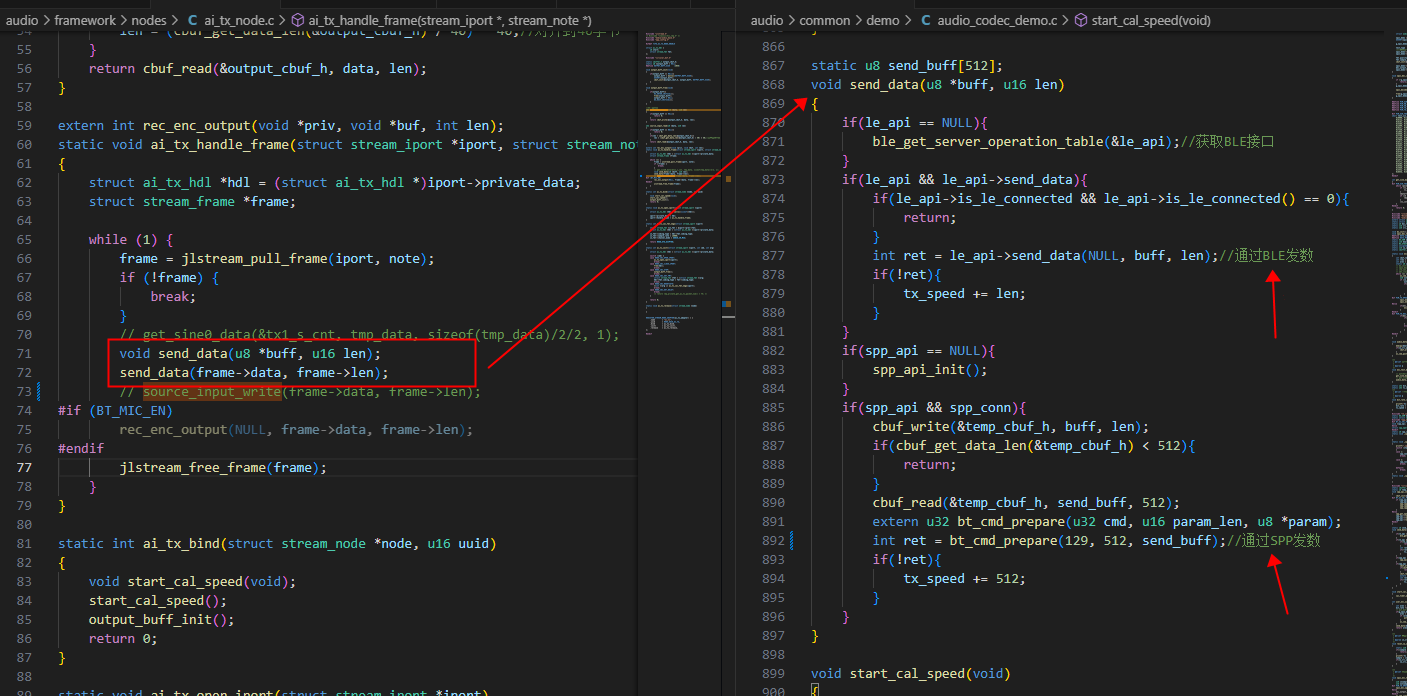Open the framework breadcrumb folder
This screenshot has width=1407, height=696.
tap(85, 20)
